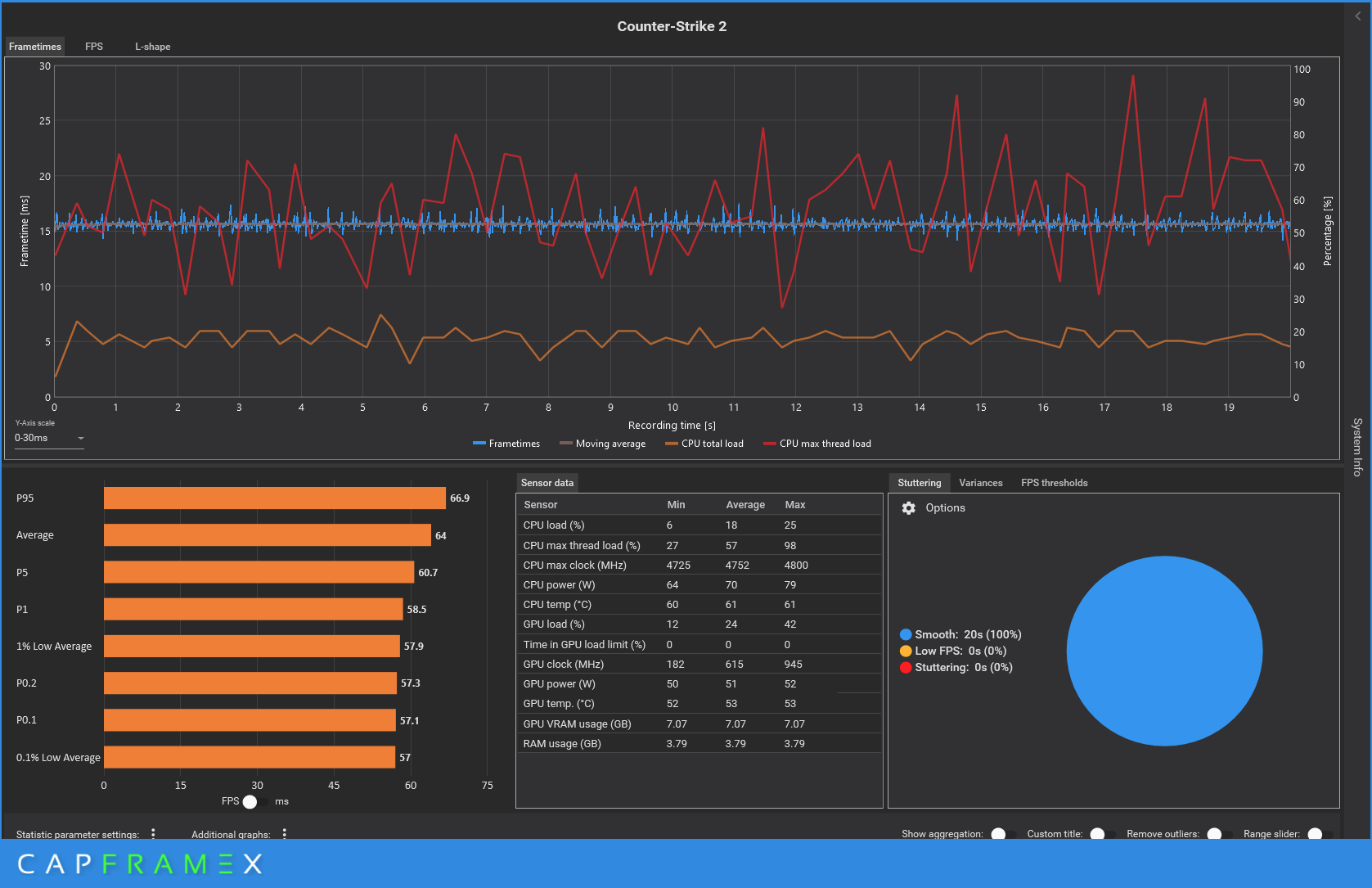The image size is (1372, 888).
Task: Select the RAM usage (GB) row
Action: (699, 743)
